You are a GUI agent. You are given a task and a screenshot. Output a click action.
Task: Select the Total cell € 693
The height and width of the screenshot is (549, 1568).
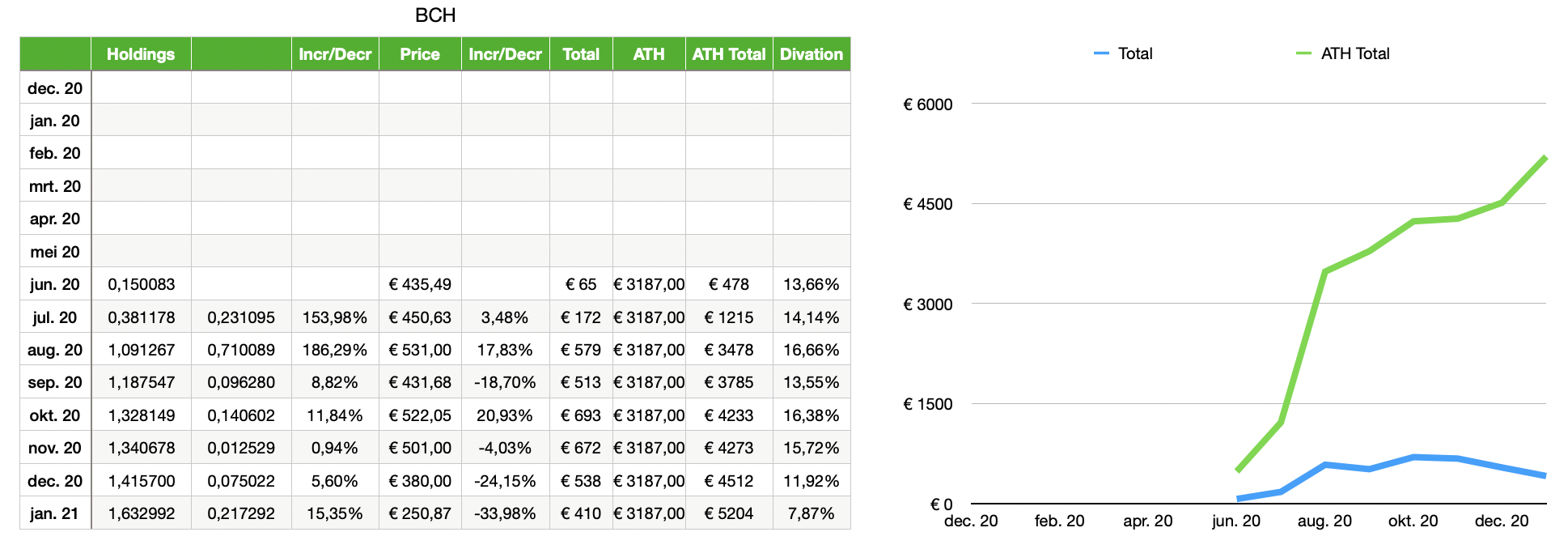click(581, 415)
